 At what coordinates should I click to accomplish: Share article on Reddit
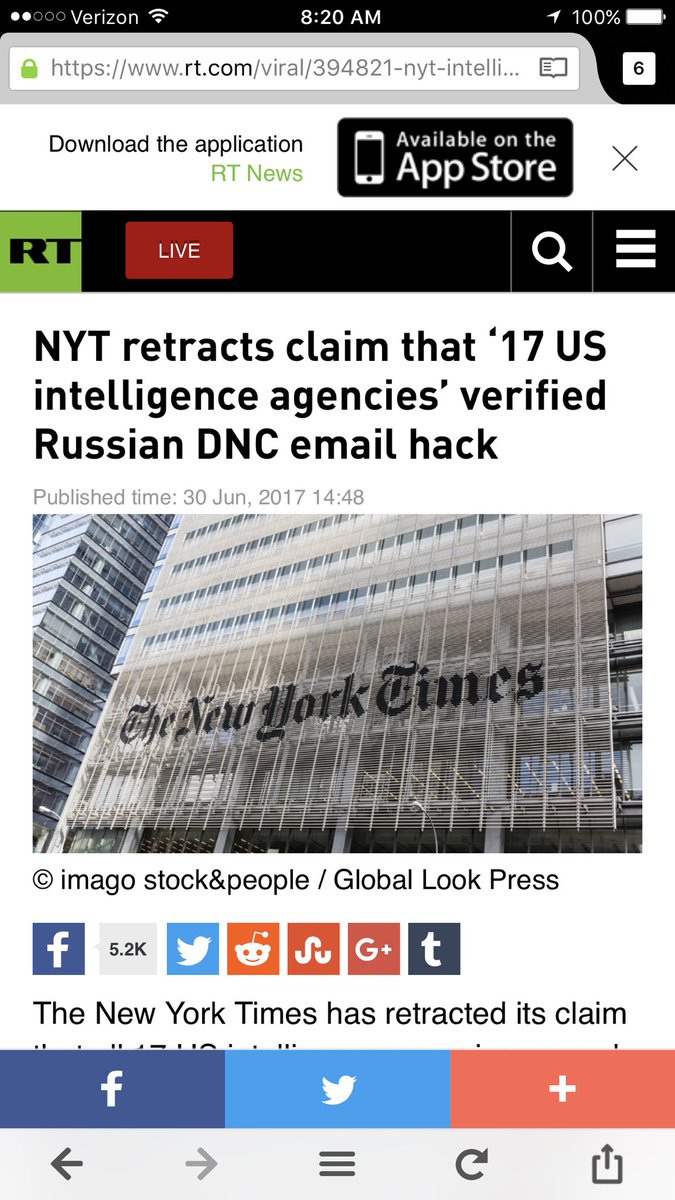point(253,949)
